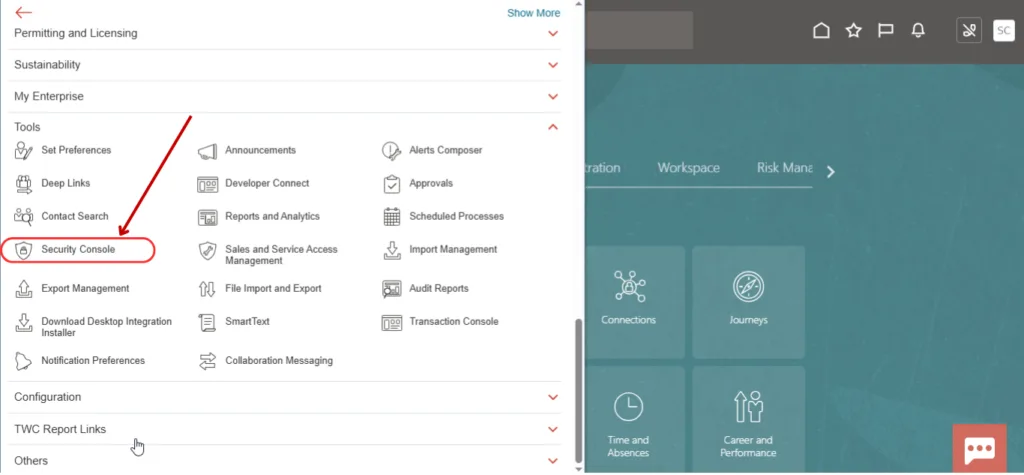Expand the Configuration section
Viewport: 1024px width, 475px height.
tap(553, 398)
